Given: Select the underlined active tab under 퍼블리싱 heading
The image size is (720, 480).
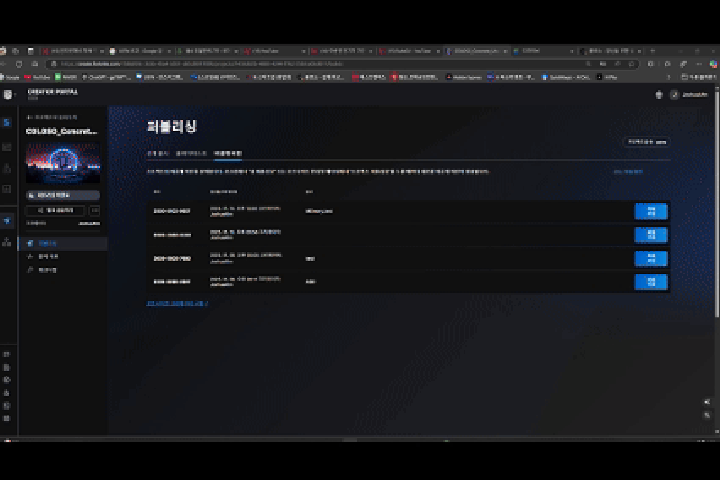Looking at the screenshot, I should pyautogui.click(x=228, y=153).
